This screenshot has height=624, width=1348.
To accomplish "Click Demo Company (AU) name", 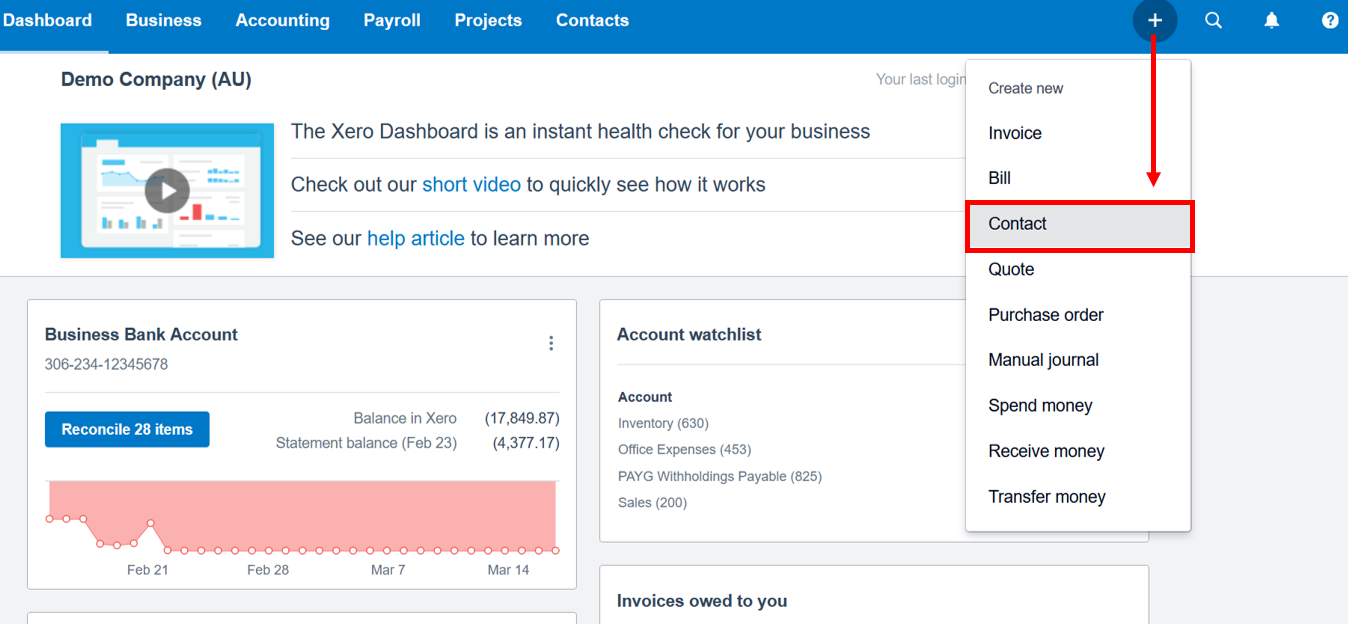I will 156,80.
